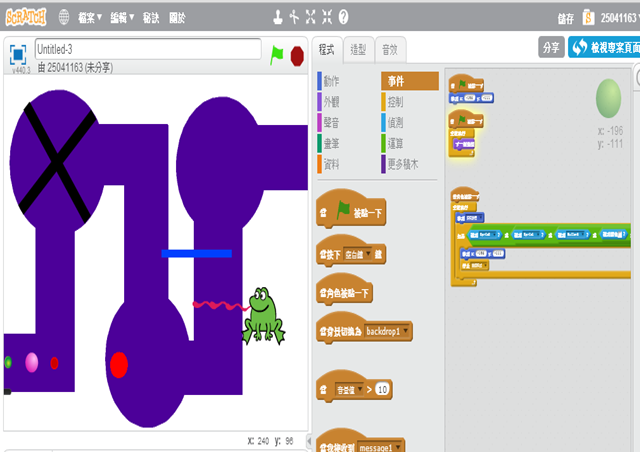
Task: Click the 儲存 save link
Action: (x=566, y=18)
